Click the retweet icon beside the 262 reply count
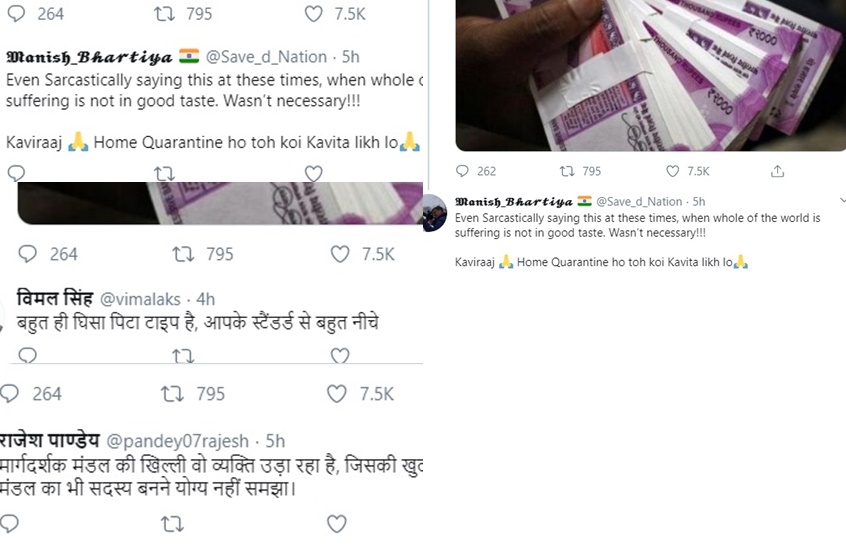Screen dimensions: 846x546 566,171
